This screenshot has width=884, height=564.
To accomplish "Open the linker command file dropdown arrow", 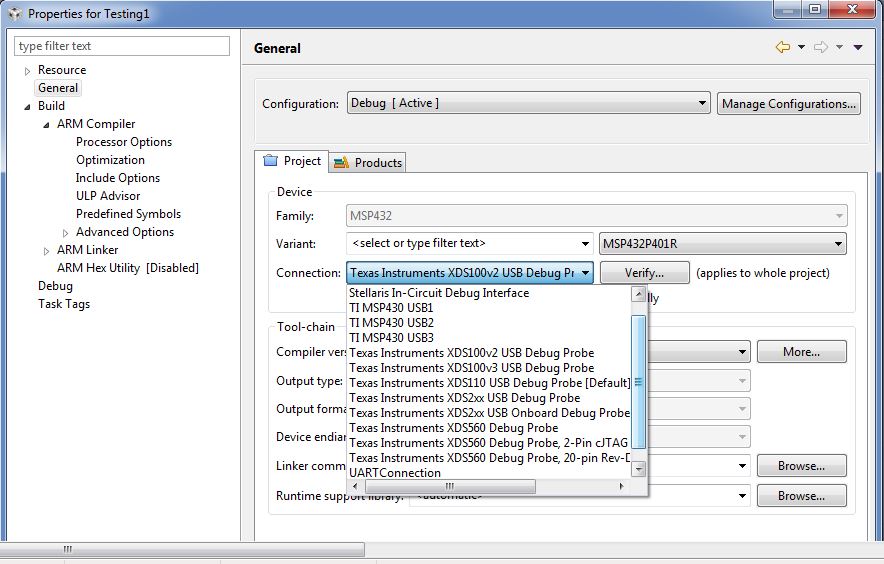I will (x=742, y=466).
